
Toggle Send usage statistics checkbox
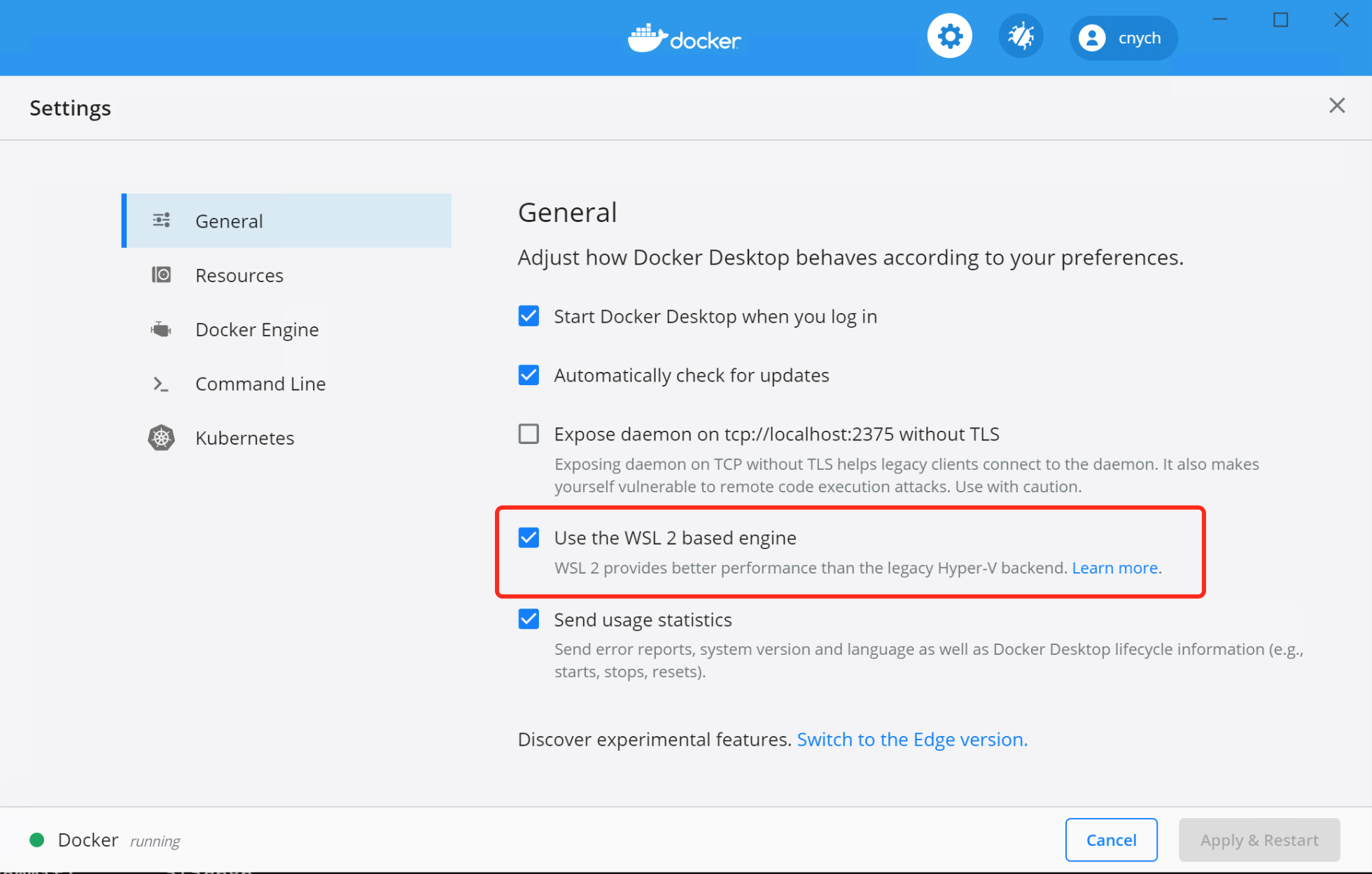(528, 619)
